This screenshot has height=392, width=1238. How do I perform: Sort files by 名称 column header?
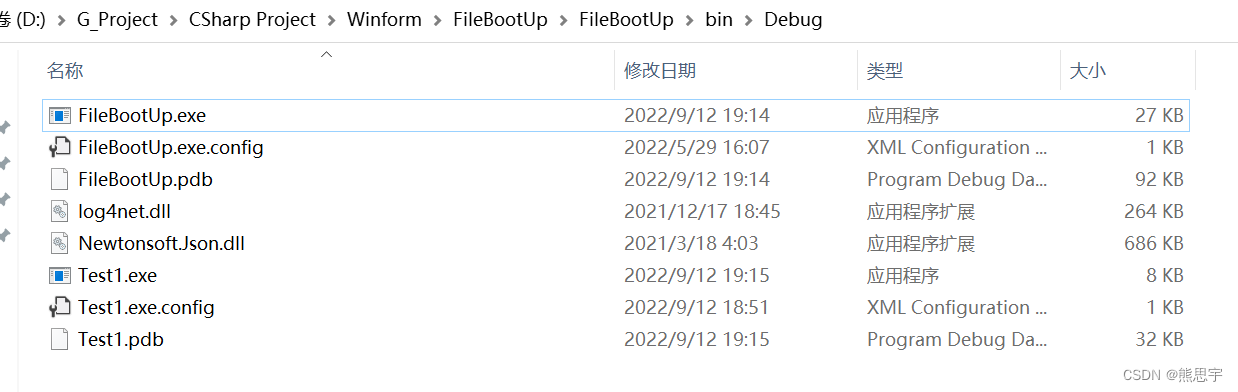pyautogui.click(x=65, y=71)
